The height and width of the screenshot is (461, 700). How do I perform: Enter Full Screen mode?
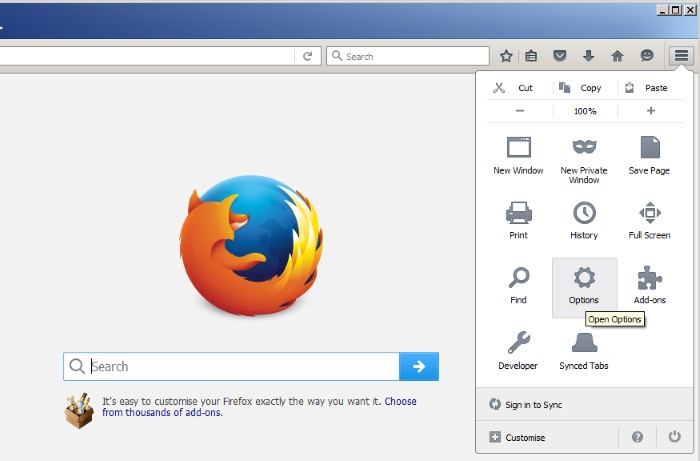click(650, 220)
